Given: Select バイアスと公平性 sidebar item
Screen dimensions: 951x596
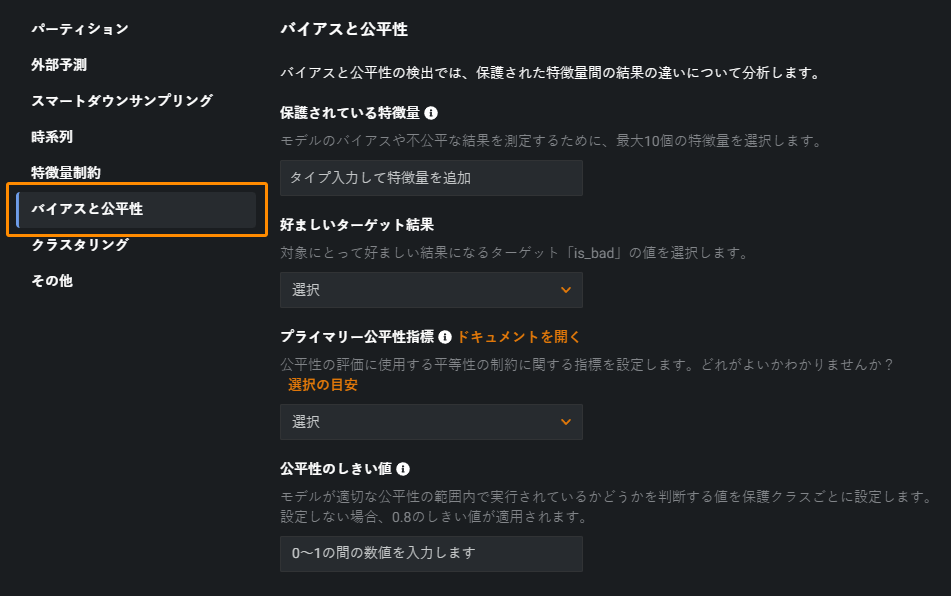Looking at the screenshot, I should tap(87, 209).
